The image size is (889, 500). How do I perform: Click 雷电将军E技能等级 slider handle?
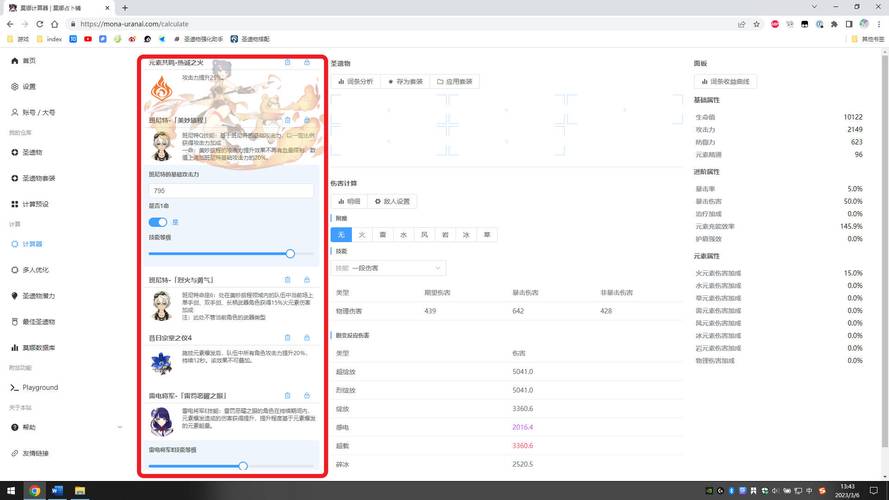[243, 466]
